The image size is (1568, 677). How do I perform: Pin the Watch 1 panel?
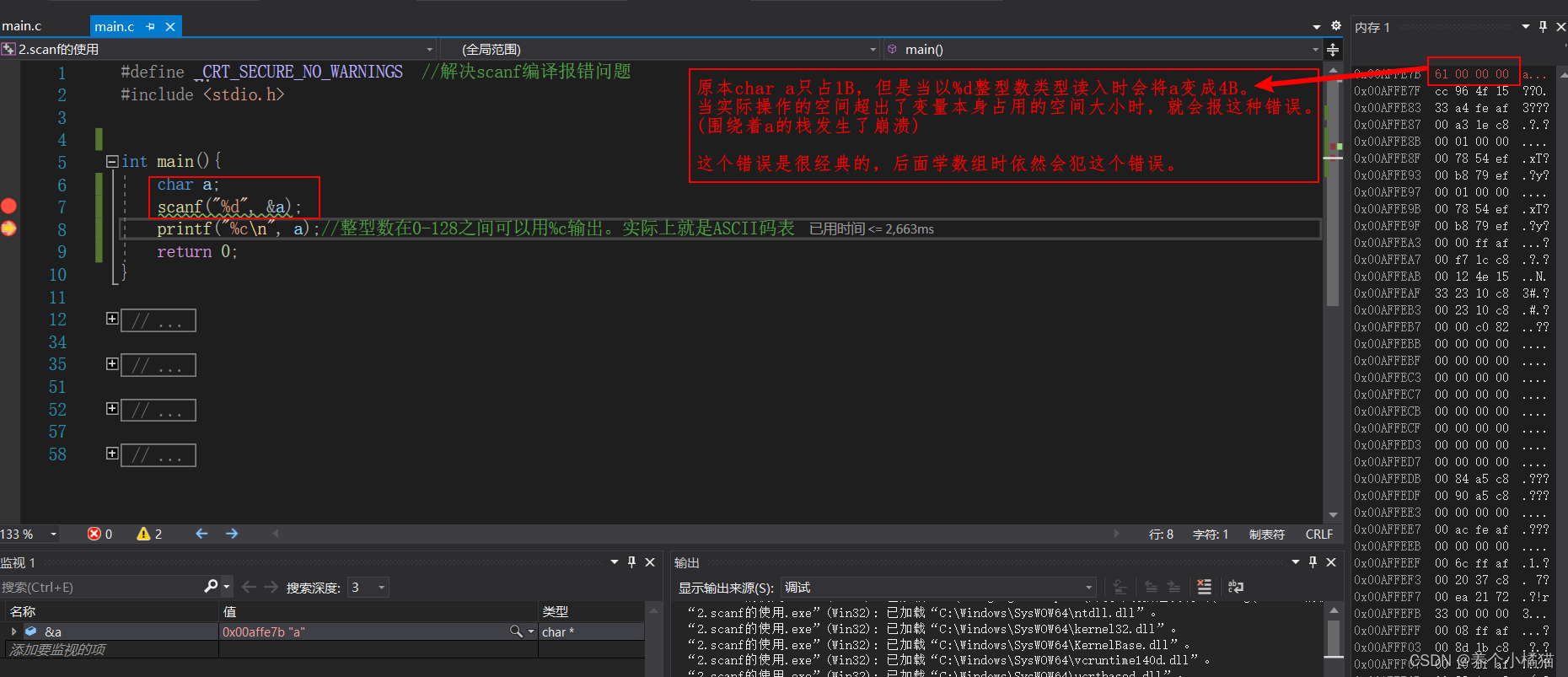631,562
